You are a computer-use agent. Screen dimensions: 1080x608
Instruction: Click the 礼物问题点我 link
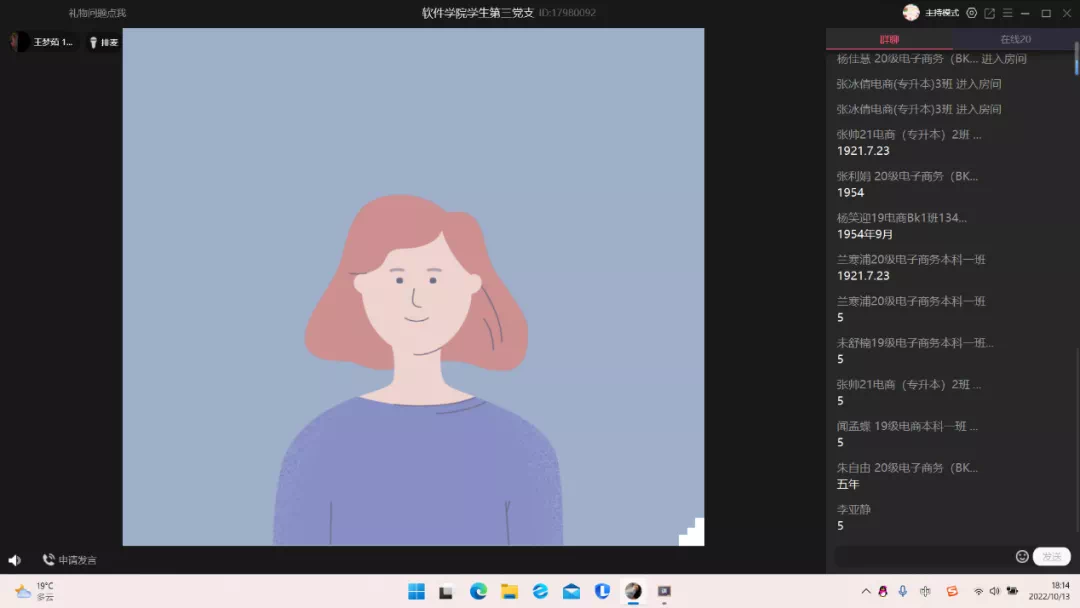[97, 13]
